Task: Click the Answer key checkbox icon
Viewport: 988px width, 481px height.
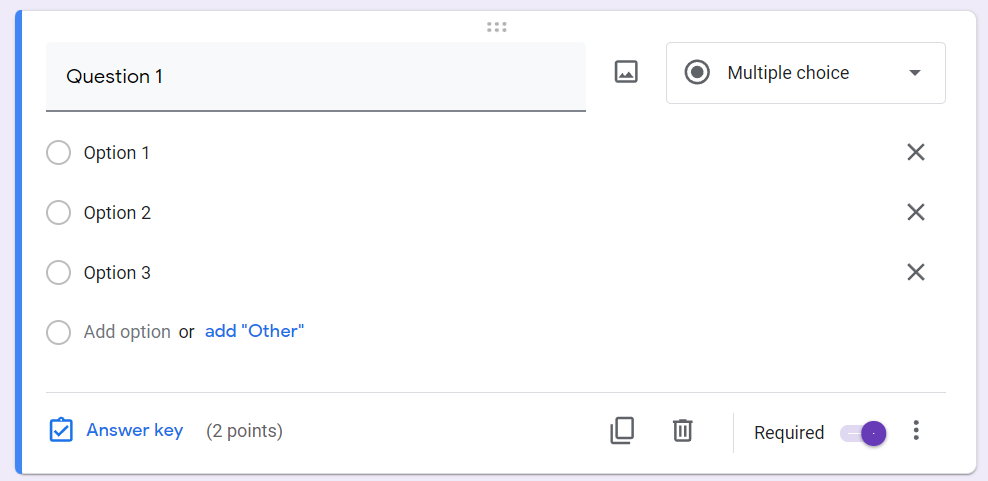Action: point(61,431)
